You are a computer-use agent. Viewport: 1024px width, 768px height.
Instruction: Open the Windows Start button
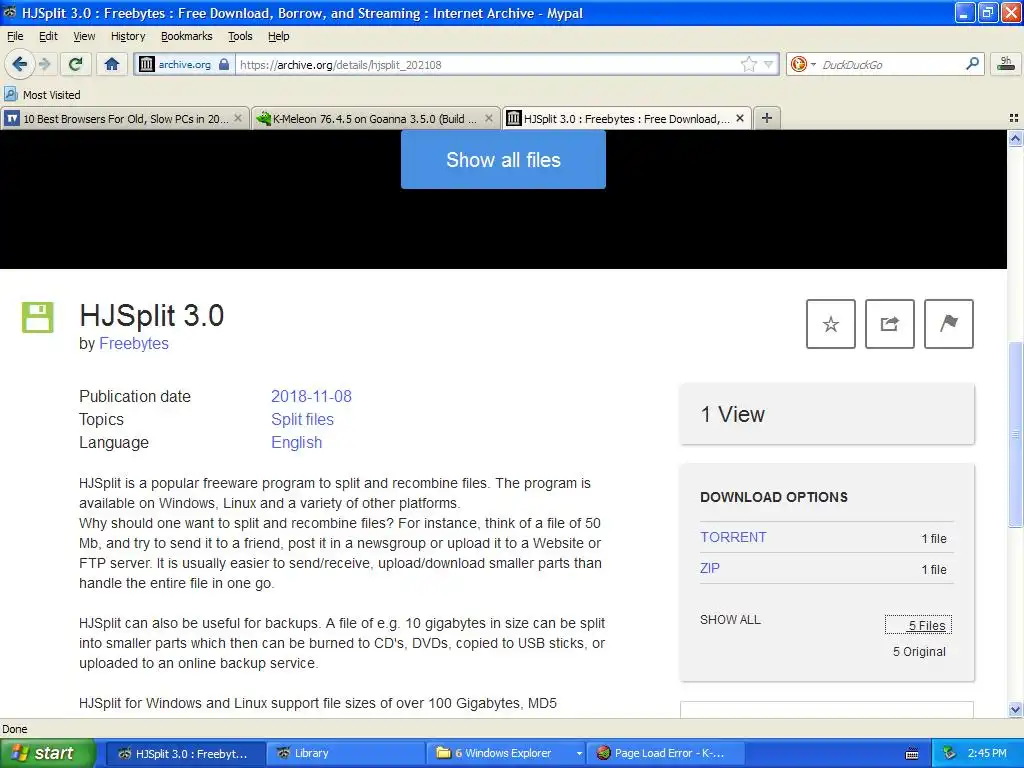(x=47, y=753)
